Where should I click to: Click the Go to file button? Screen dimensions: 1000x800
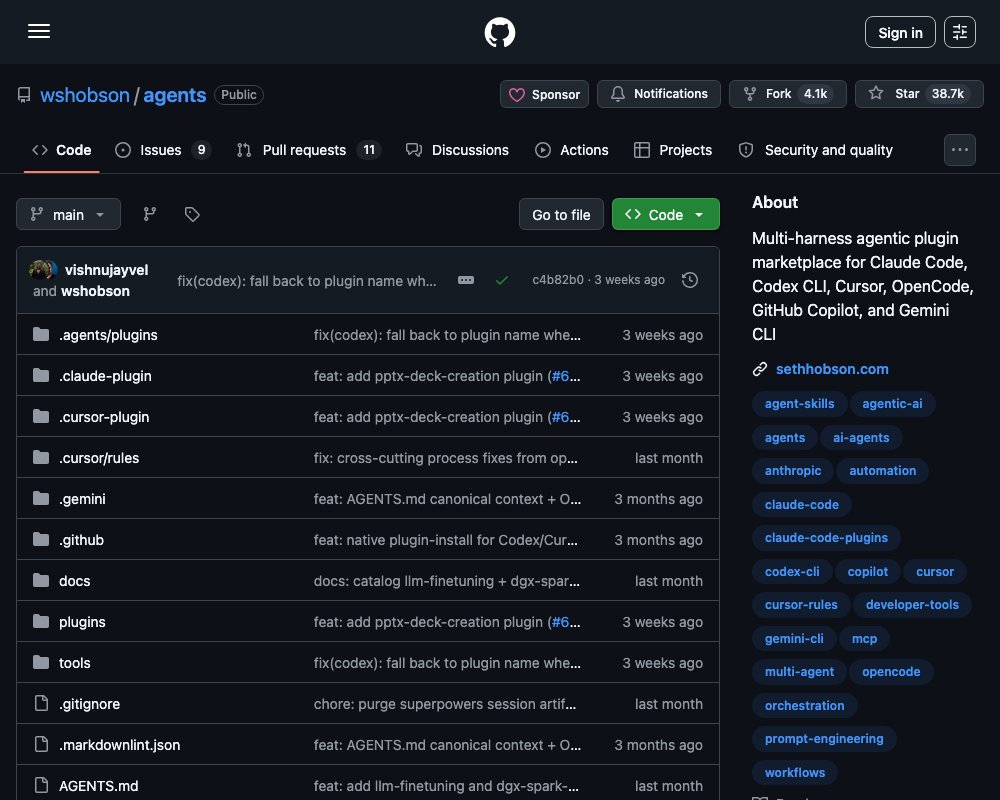point(561,214)
